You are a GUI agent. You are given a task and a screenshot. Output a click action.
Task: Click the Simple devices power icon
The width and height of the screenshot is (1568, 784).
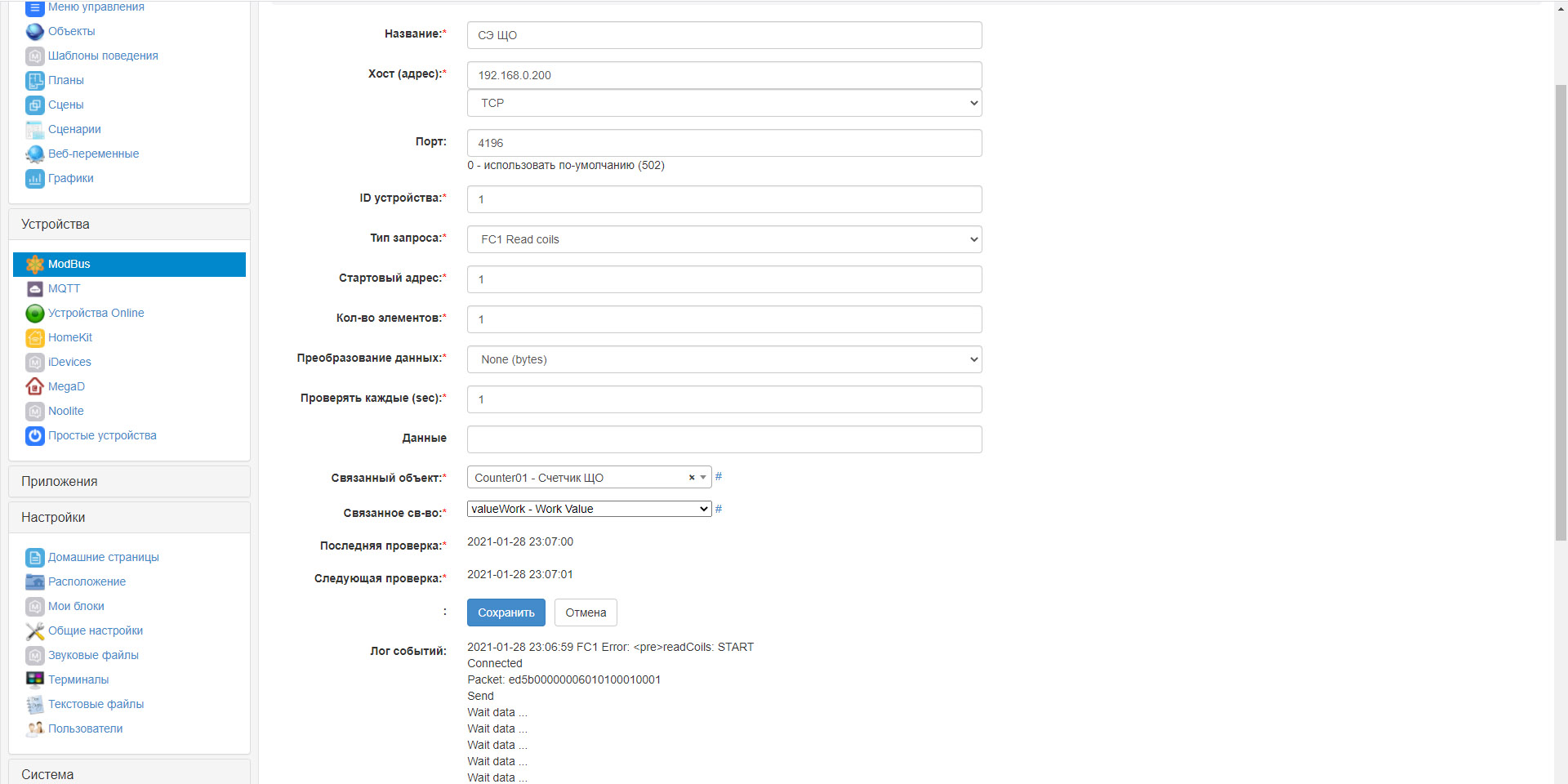(x=34, y=436)
